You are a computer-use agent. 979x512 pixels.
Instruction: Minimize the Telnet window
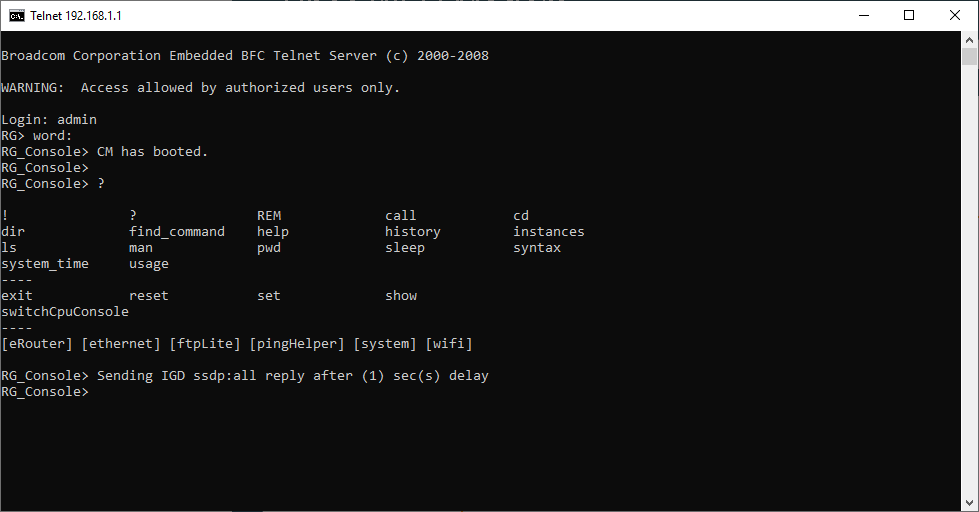click(864, 16)
